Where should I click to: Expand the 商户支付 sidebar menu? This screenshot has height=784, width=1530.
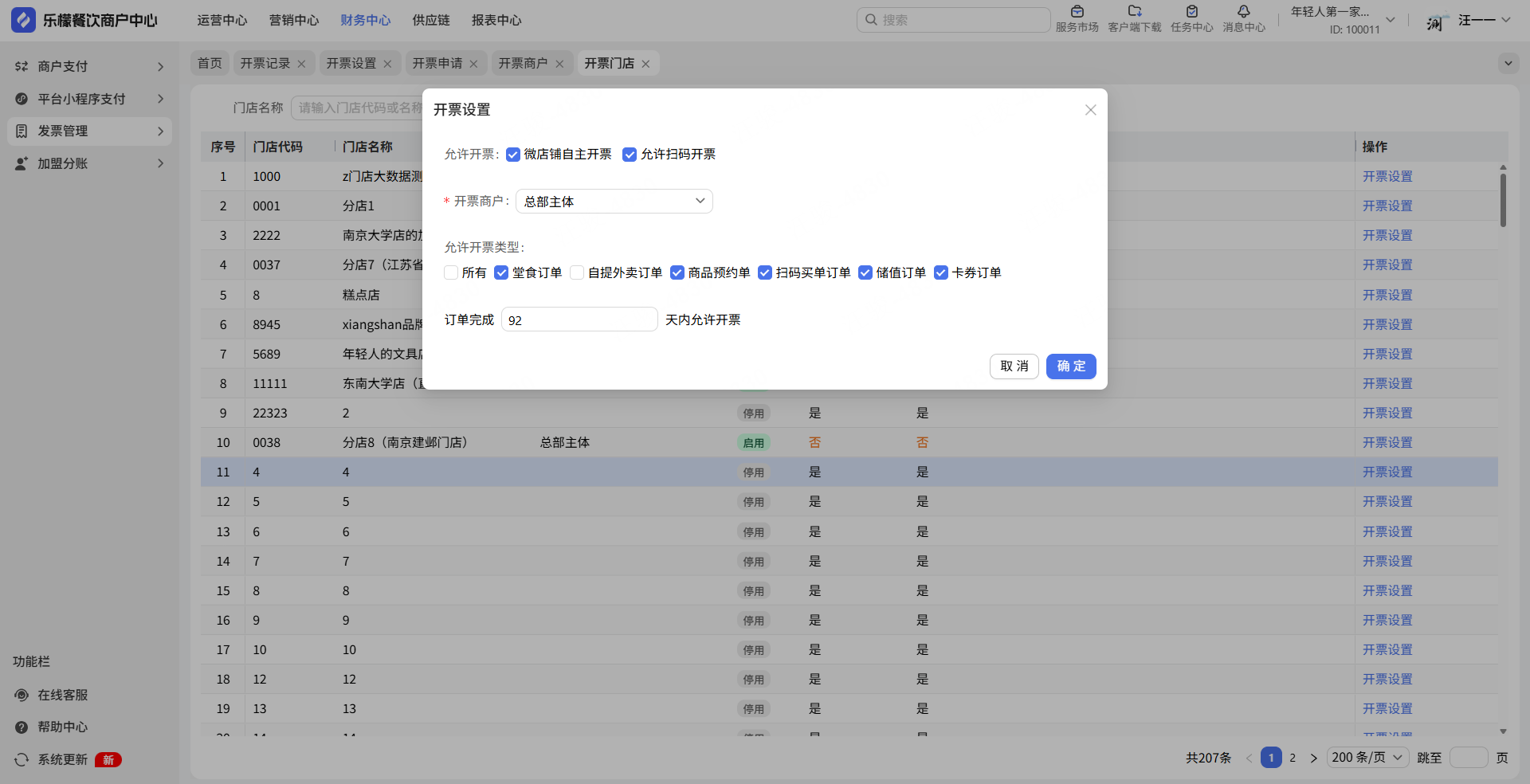click(160, 66)
